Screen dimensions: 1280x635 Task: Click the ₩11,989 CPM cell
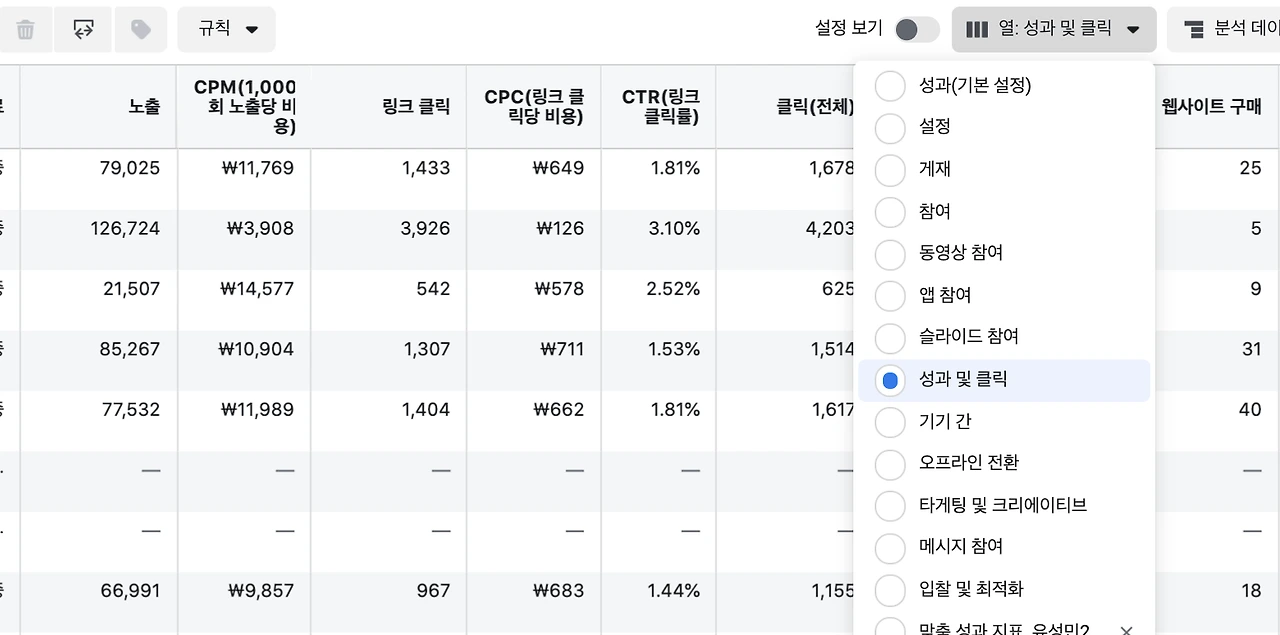point(258,410)
